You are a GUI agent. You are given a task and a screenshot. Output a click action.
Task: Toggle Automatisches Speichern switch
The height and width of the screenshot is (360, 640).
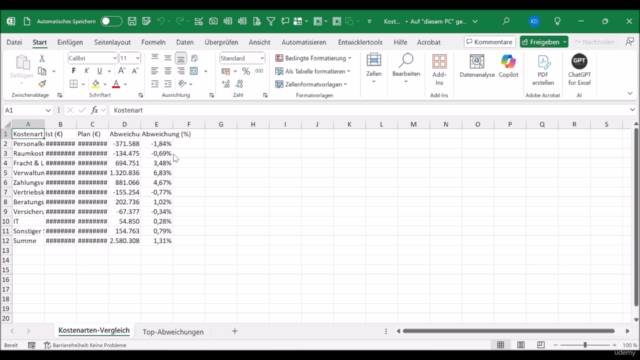[111, 21]
